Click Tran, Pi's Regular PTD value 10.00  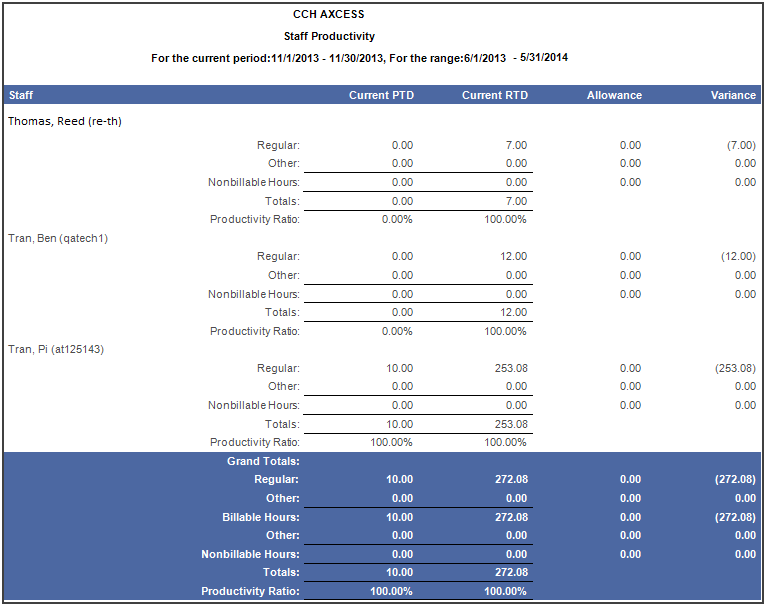point(400,368)
